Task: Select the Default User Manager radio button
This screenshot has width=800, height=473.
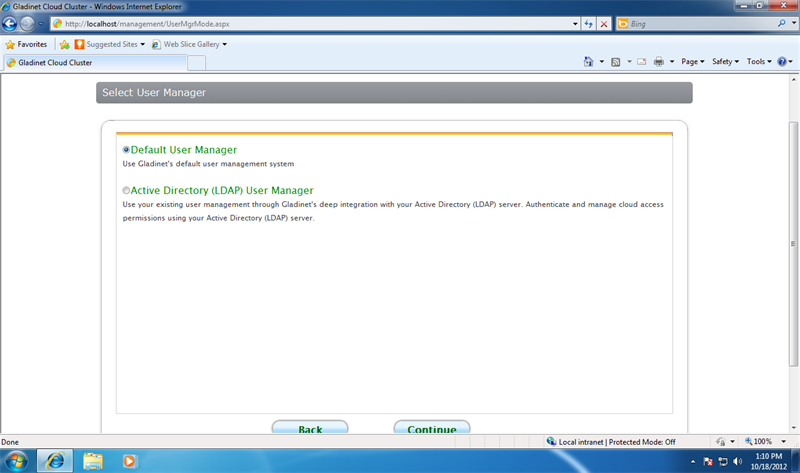Action: [x=126, y=150]
